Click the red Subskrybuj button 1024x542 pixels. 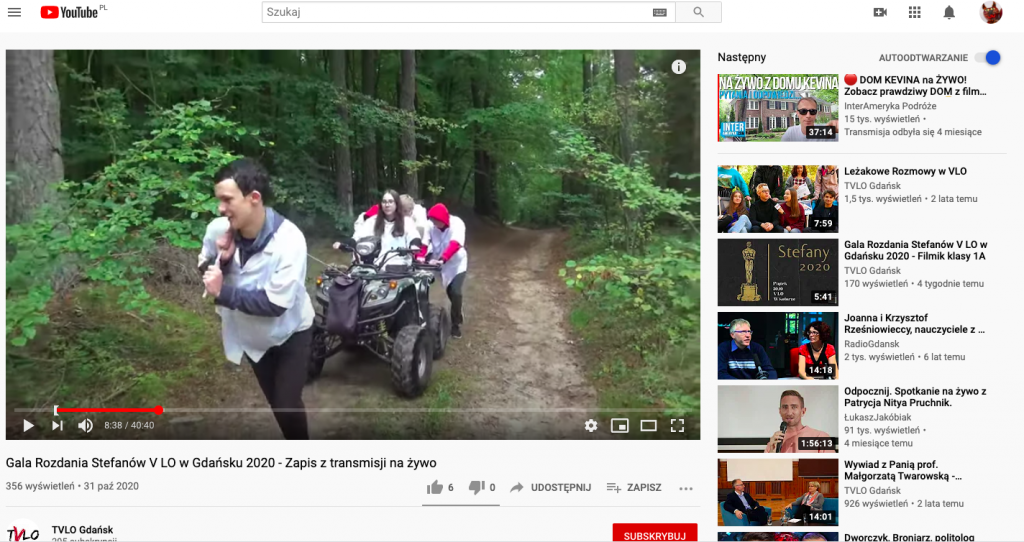(654, 535)
